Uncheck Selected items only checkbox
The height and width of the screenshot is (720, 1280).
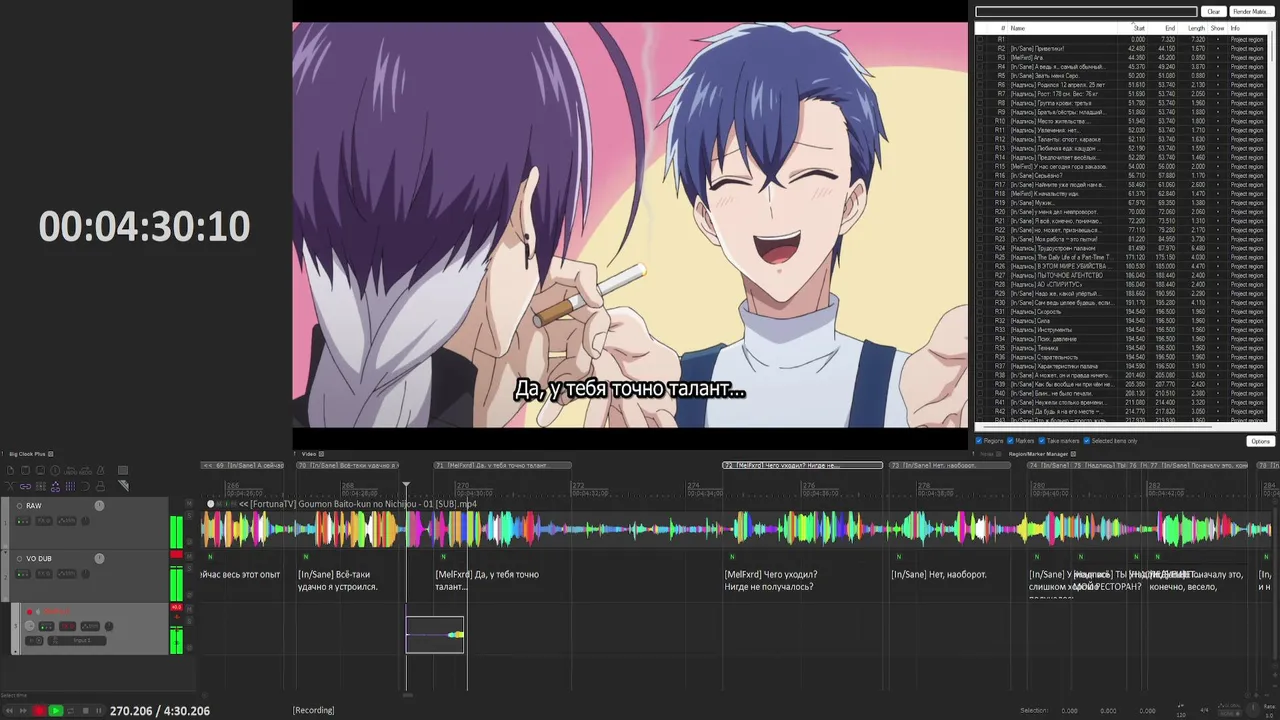click(x=1086, y=441)
